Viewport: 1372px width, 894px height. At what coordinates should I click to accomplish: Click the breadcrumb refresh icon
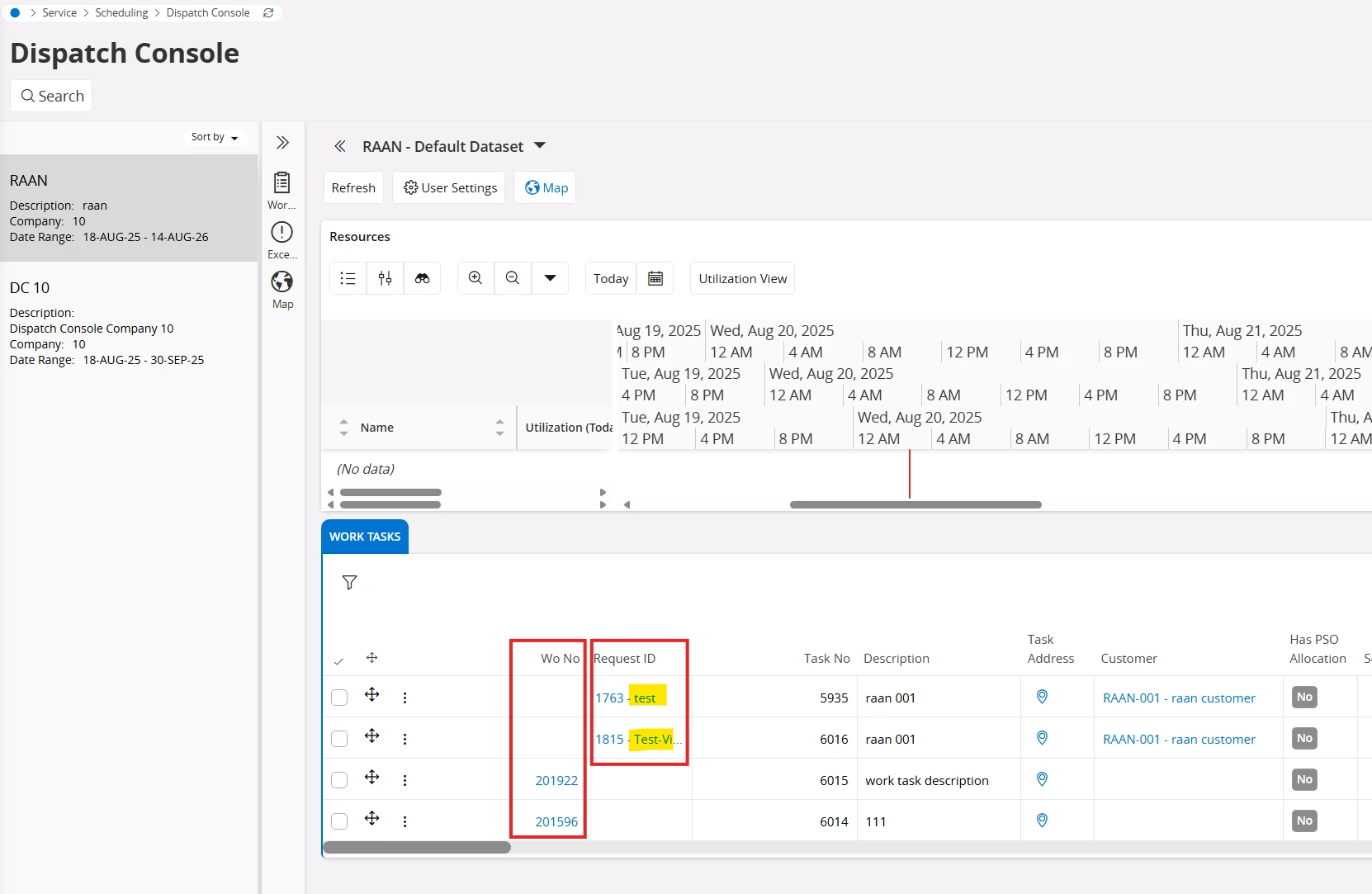click(268, 12)
